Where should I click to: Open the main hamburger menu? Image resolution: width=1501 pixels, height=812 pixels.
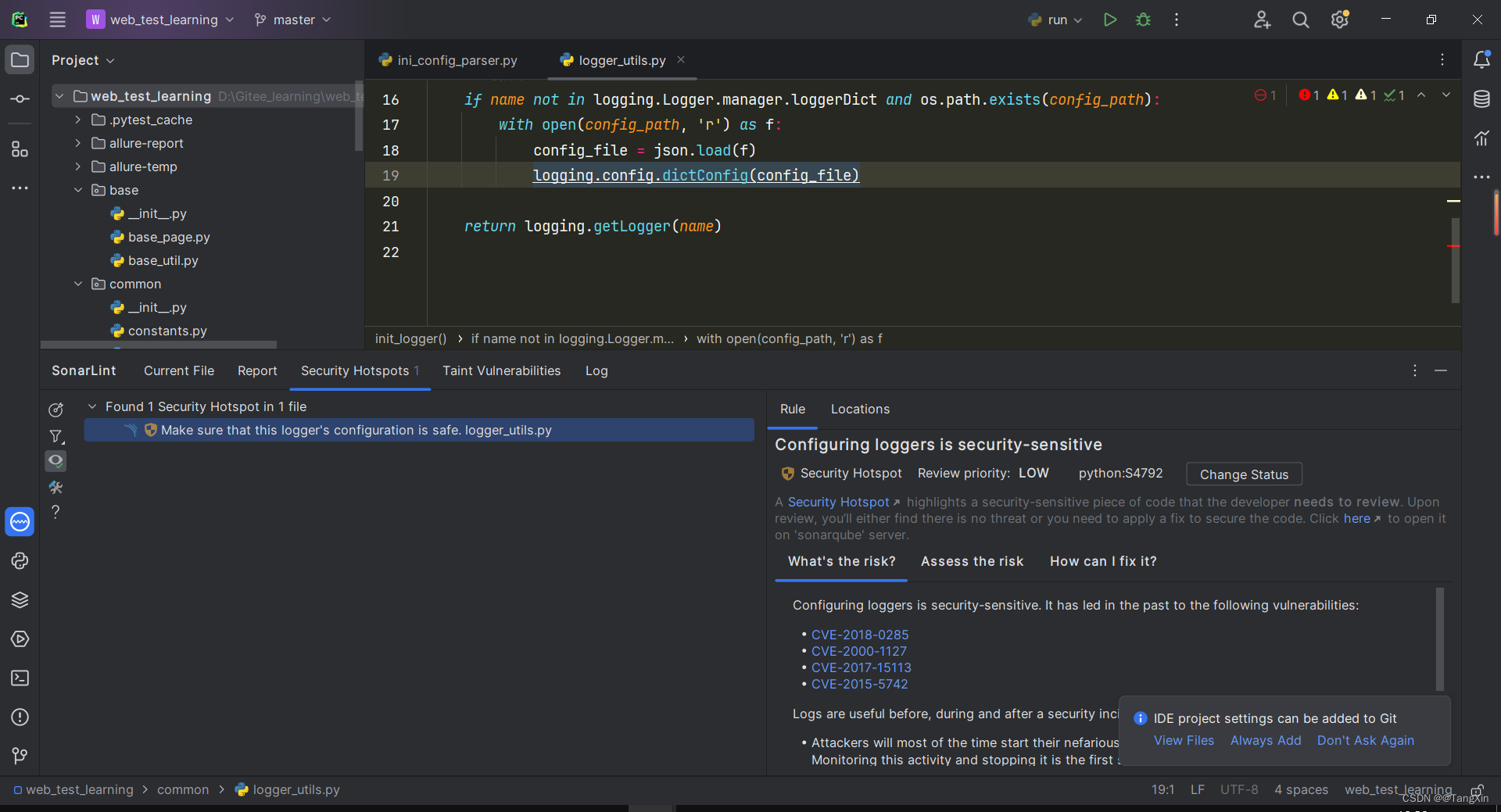[58, 20]
